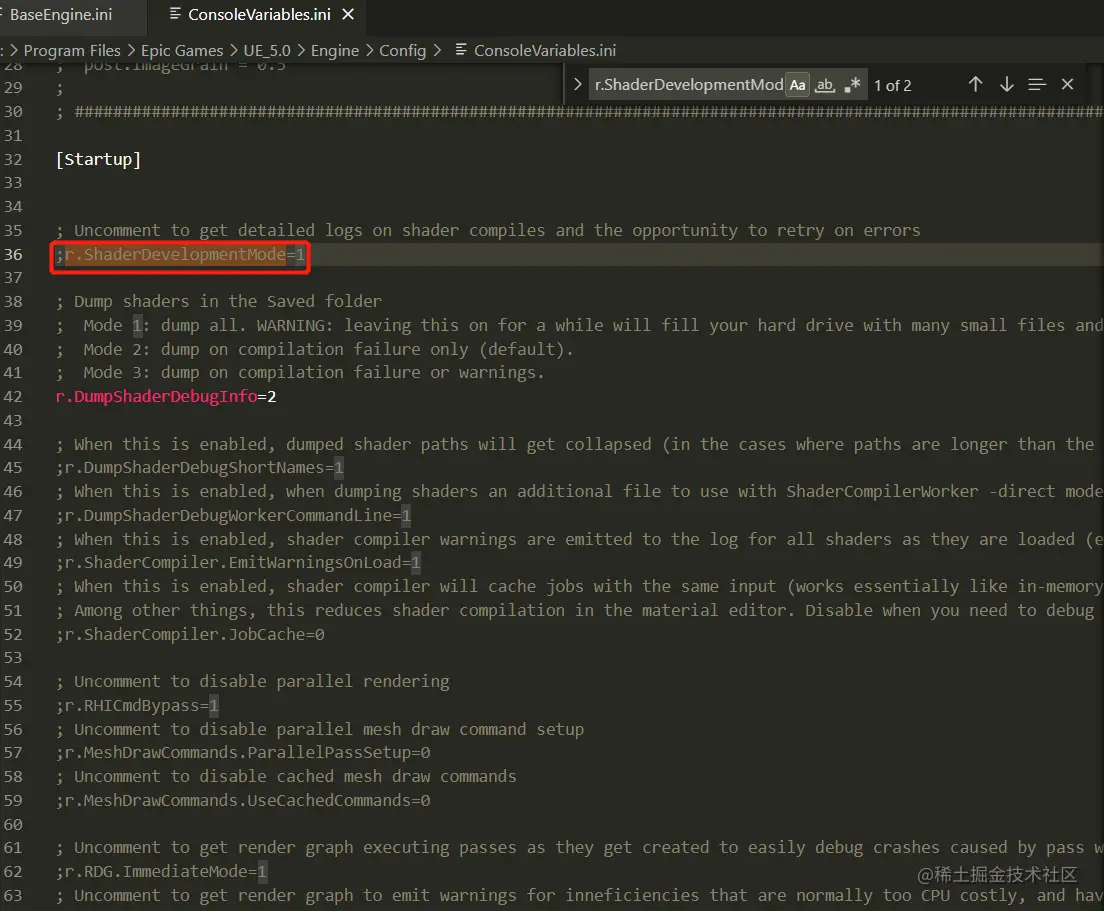The height and width of the screenshot is (911, 1104).
Task: Toggle Match Whole Word option
Action: point(824,85)
